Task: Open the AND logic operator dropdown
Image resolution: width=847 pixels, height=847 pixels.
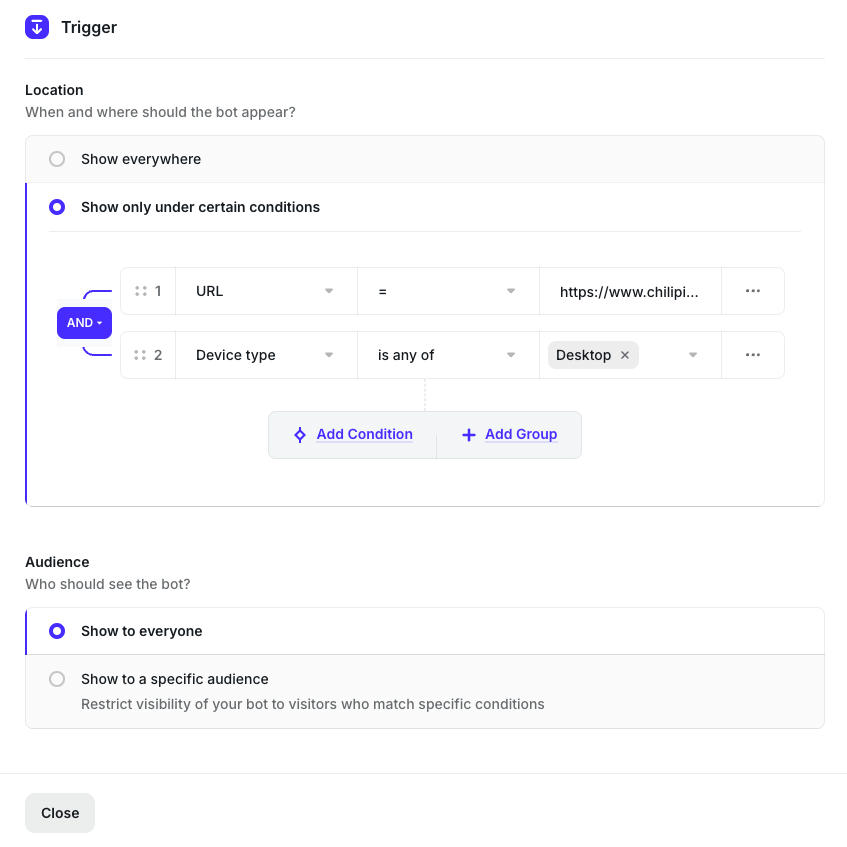Action: point(84,323)
